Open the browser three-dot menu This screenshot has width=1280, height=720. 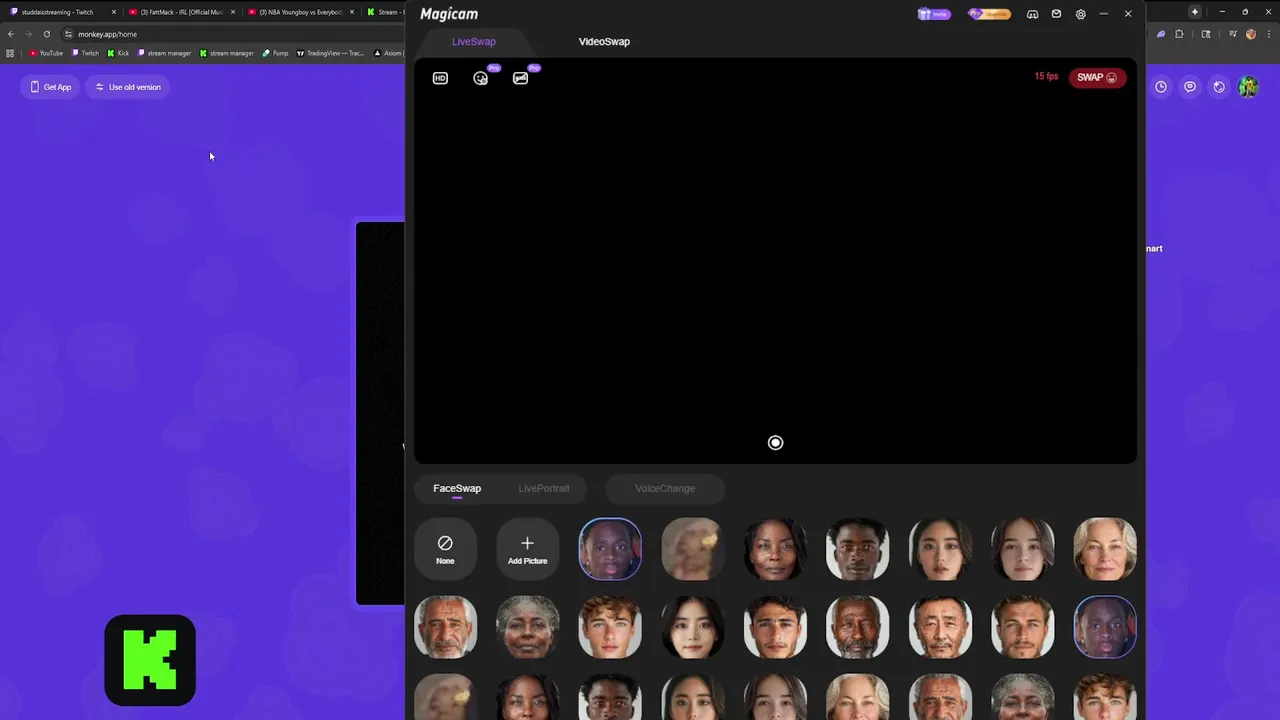pyautogui.click(x=1269, y=34)
